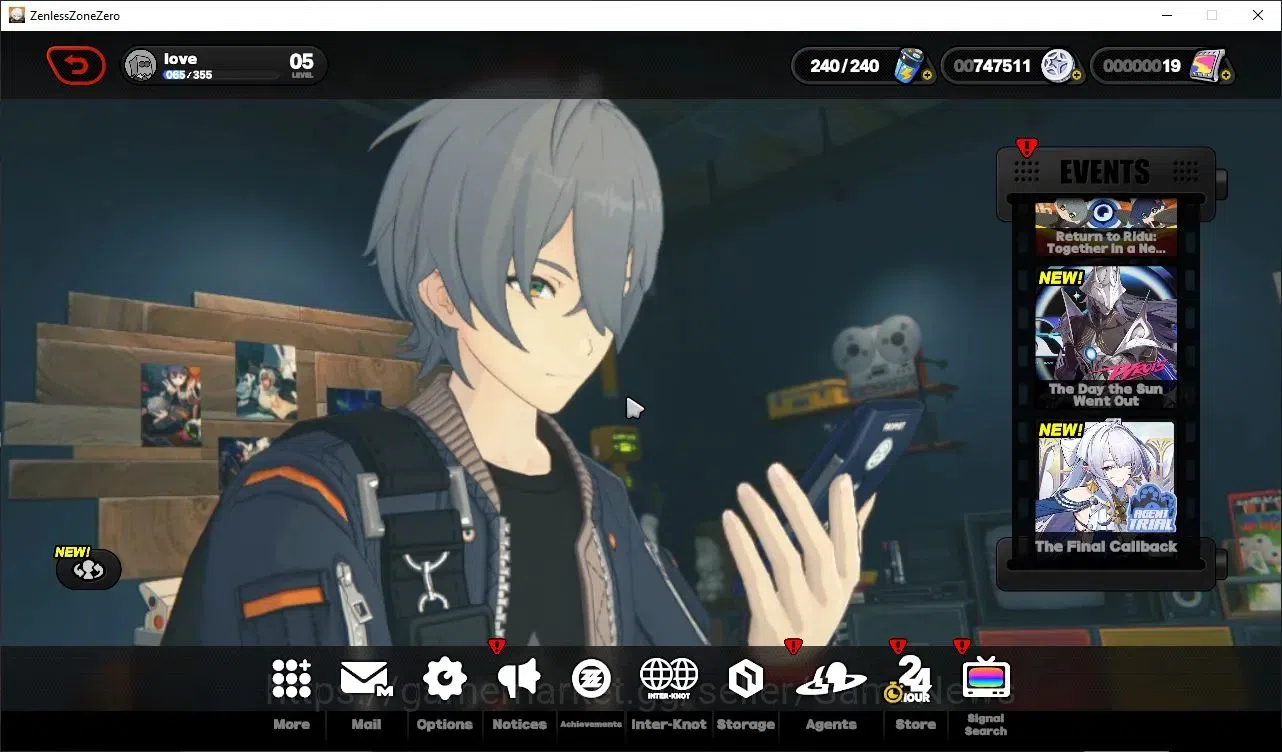Click the EVENTS panel header
This screenshot has width=1282, height=752.
tap(1105, 171)
